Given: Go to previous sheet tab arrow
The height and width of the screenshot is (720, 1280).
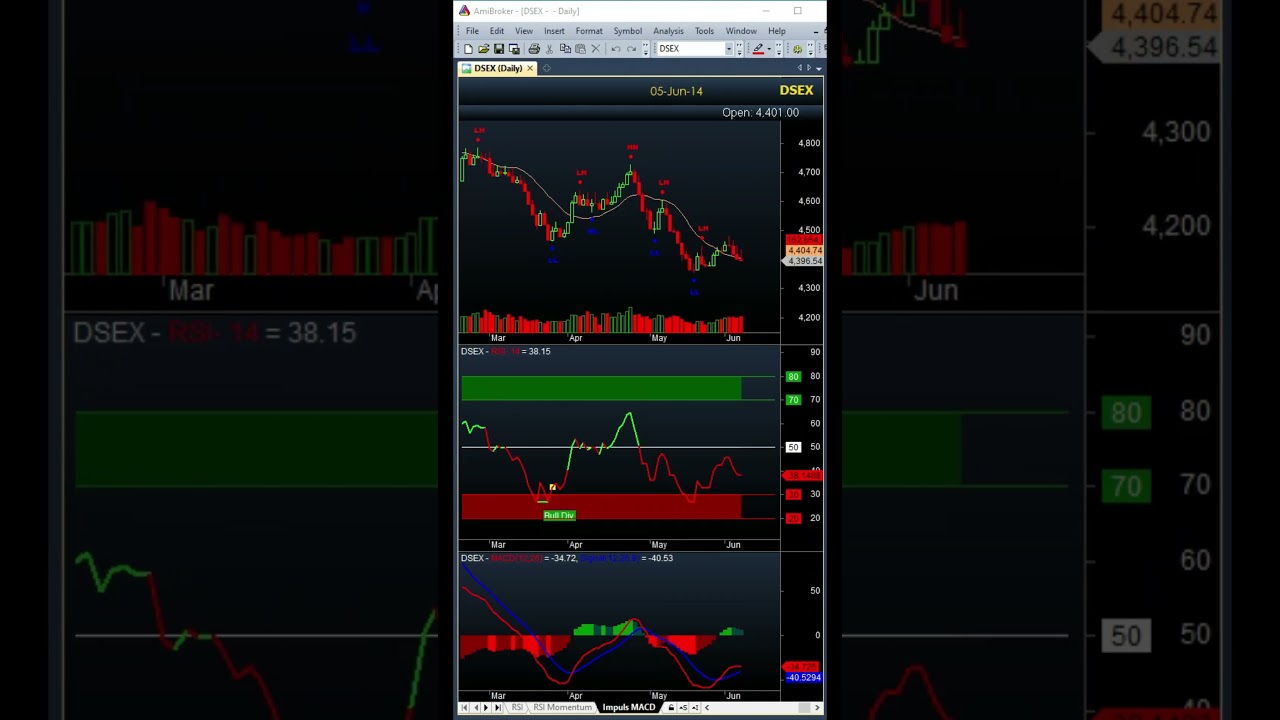Looking at the screenshot, I should coord(476,707).
